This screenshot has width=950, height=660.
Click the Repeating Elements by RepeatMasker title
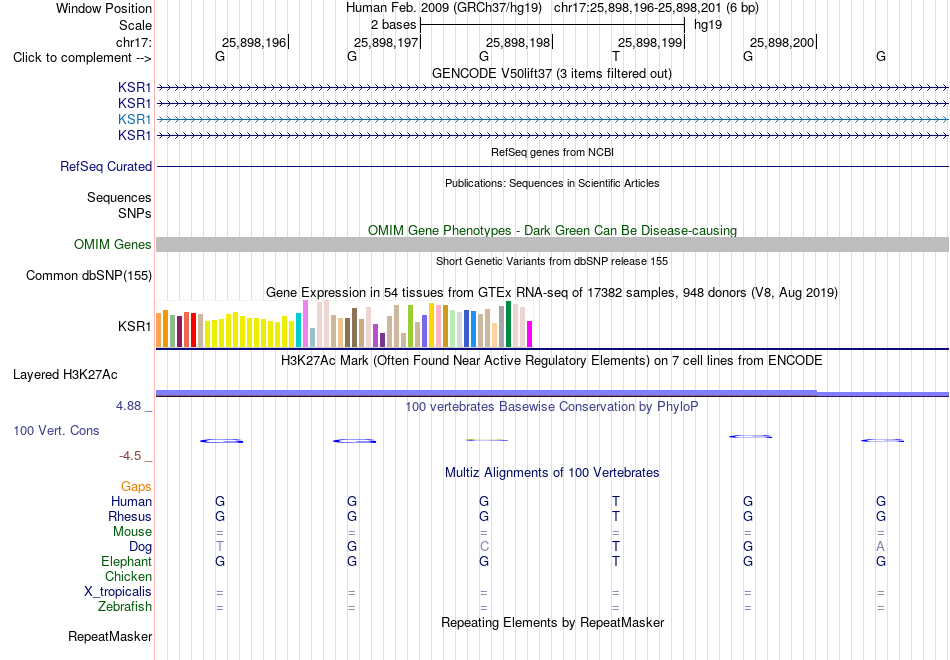click(x=553, y=622)
